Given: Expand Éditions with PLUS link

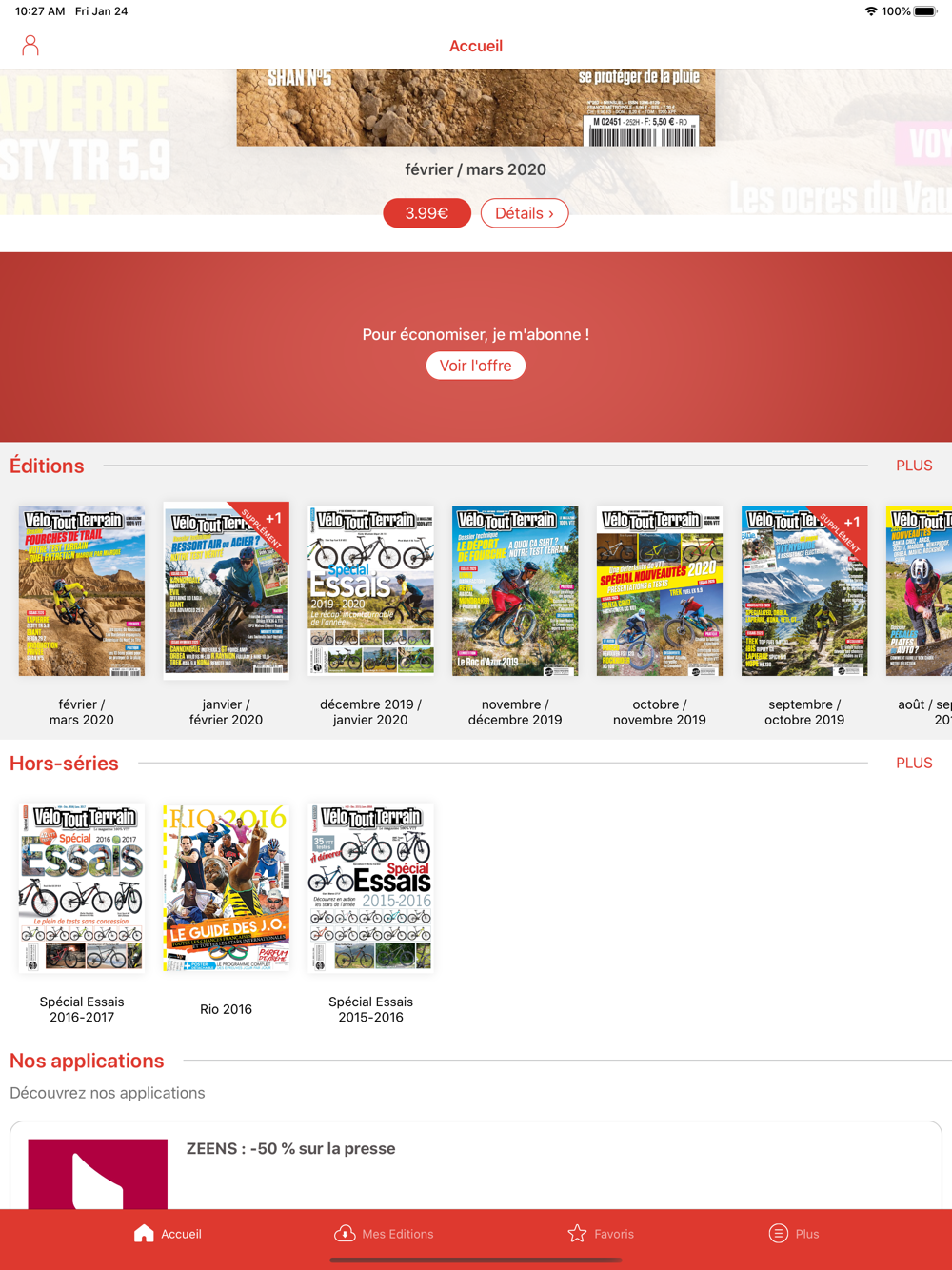Looking at the screenshot, I should [914, 466].
